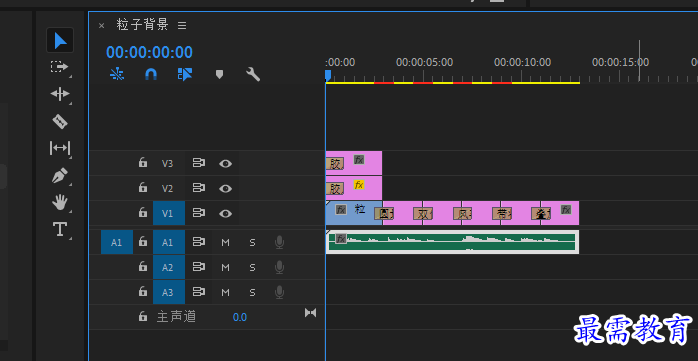Select the Hand tool

point(60,203)
